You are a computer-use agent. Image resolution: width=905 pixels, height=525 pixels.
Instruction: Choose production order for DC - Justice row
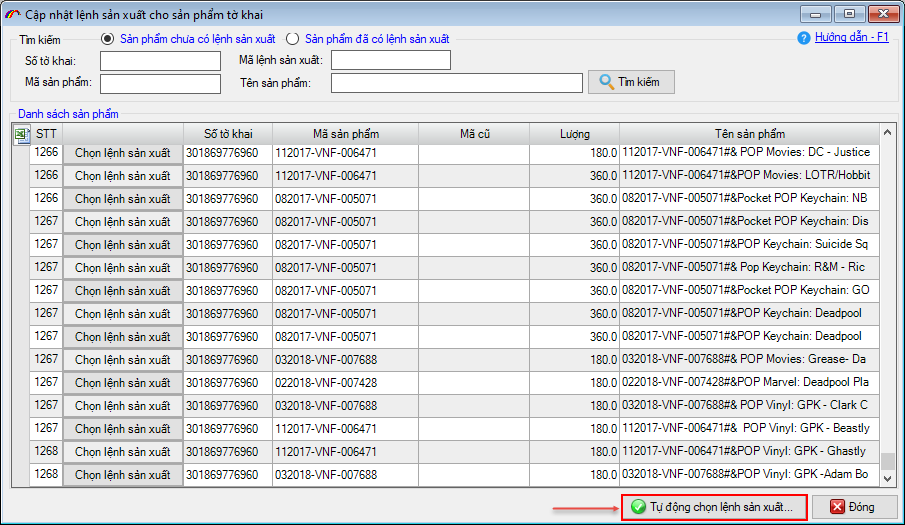[123, 153]
